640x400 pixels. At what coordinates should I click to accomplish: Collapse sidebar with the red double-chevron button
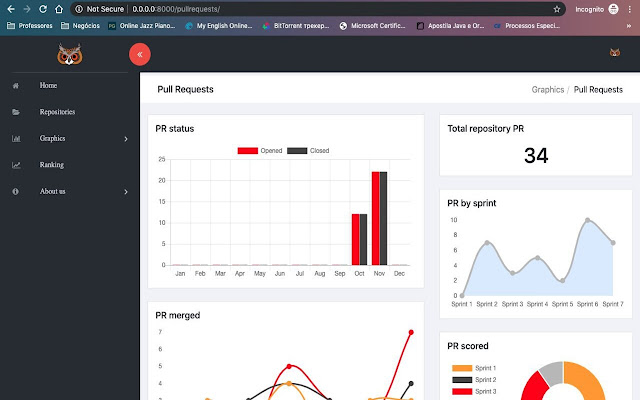pos(140,54)
